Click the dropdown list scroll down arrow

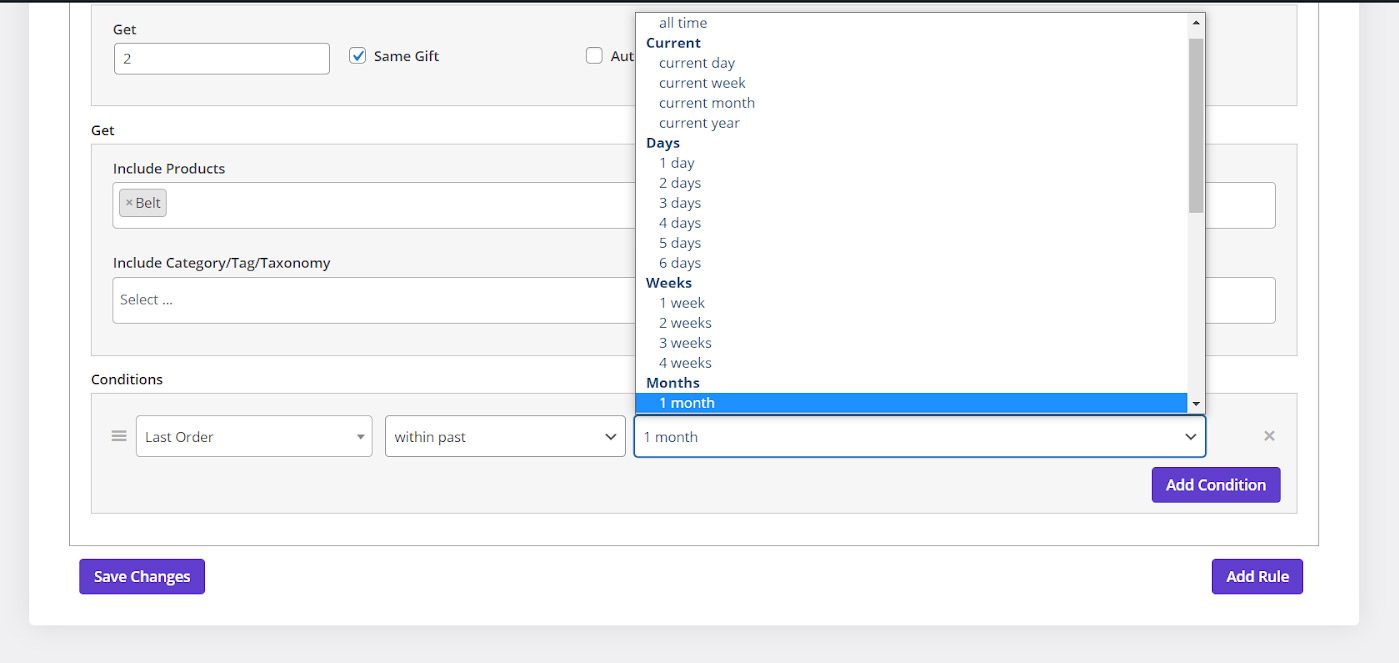[x=1195, y=403]
